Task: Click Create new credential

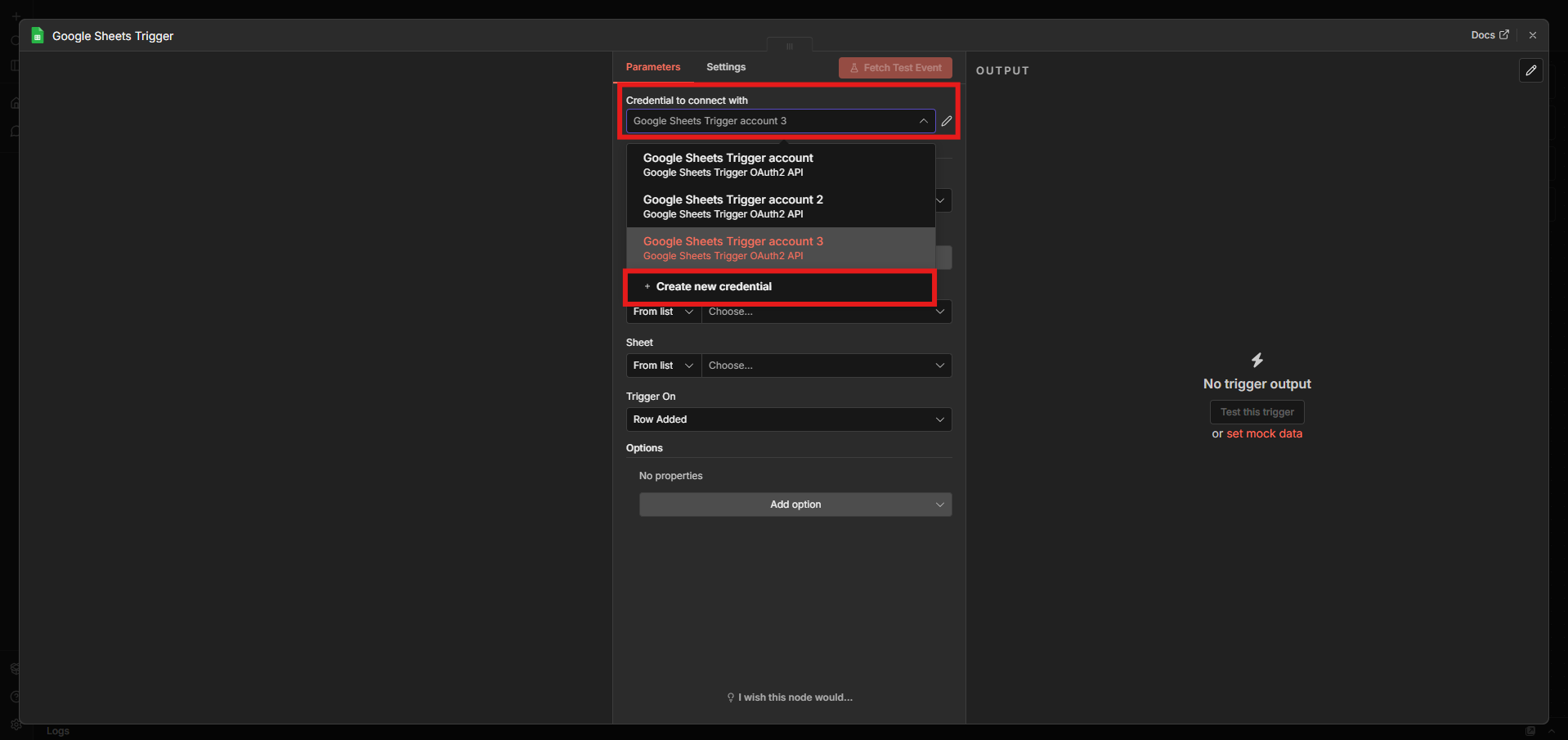Action: click(x=713, y=286)
